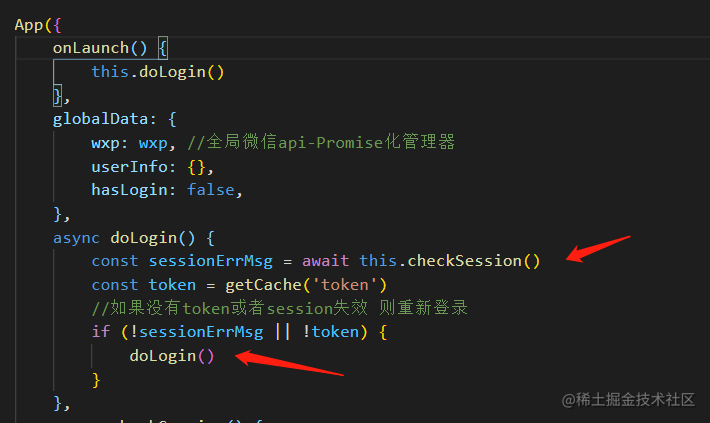Viewport: 710px width, 423px height.
Task: Click the async keyword before doLogin
Action: tap(76, 238)
